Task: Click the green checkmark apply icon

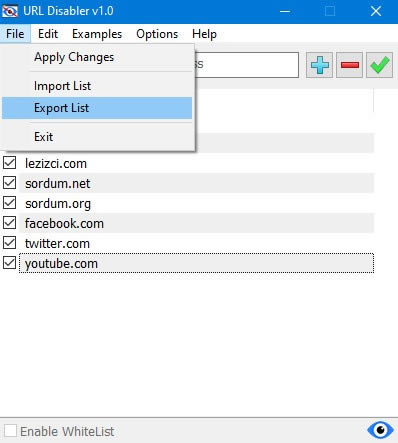Action: 379,65
